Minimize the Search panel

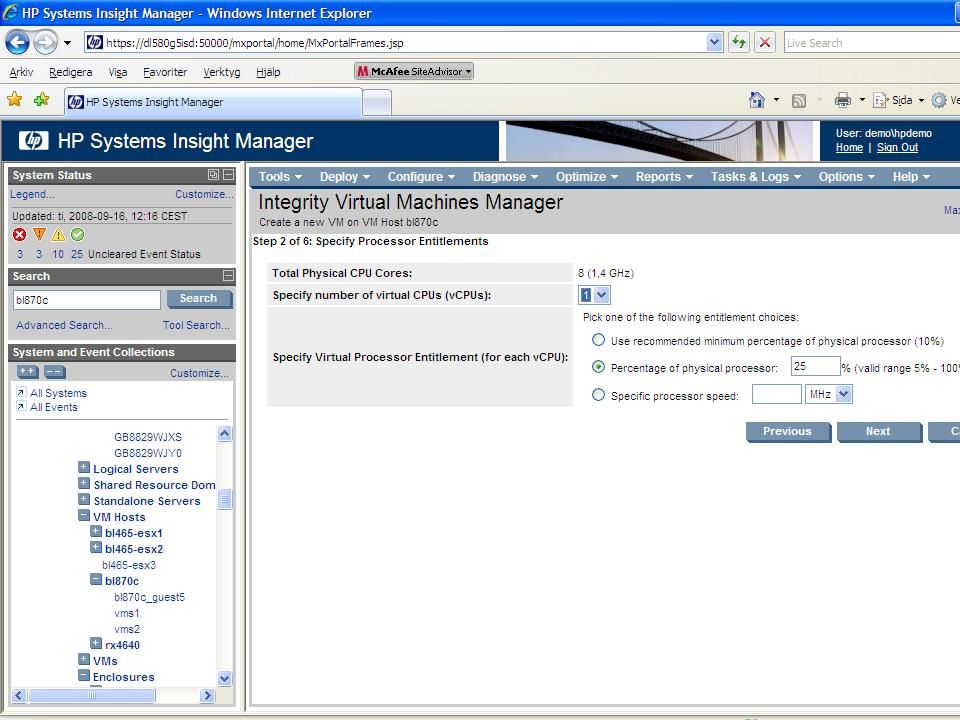pos(228,276)
